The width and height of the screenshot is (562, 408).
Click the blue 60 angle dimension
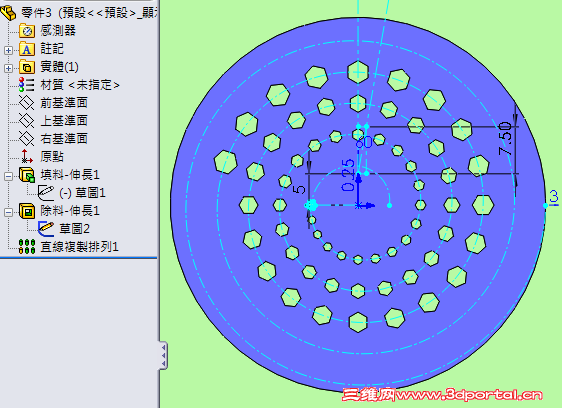click(x=365, y=142)
